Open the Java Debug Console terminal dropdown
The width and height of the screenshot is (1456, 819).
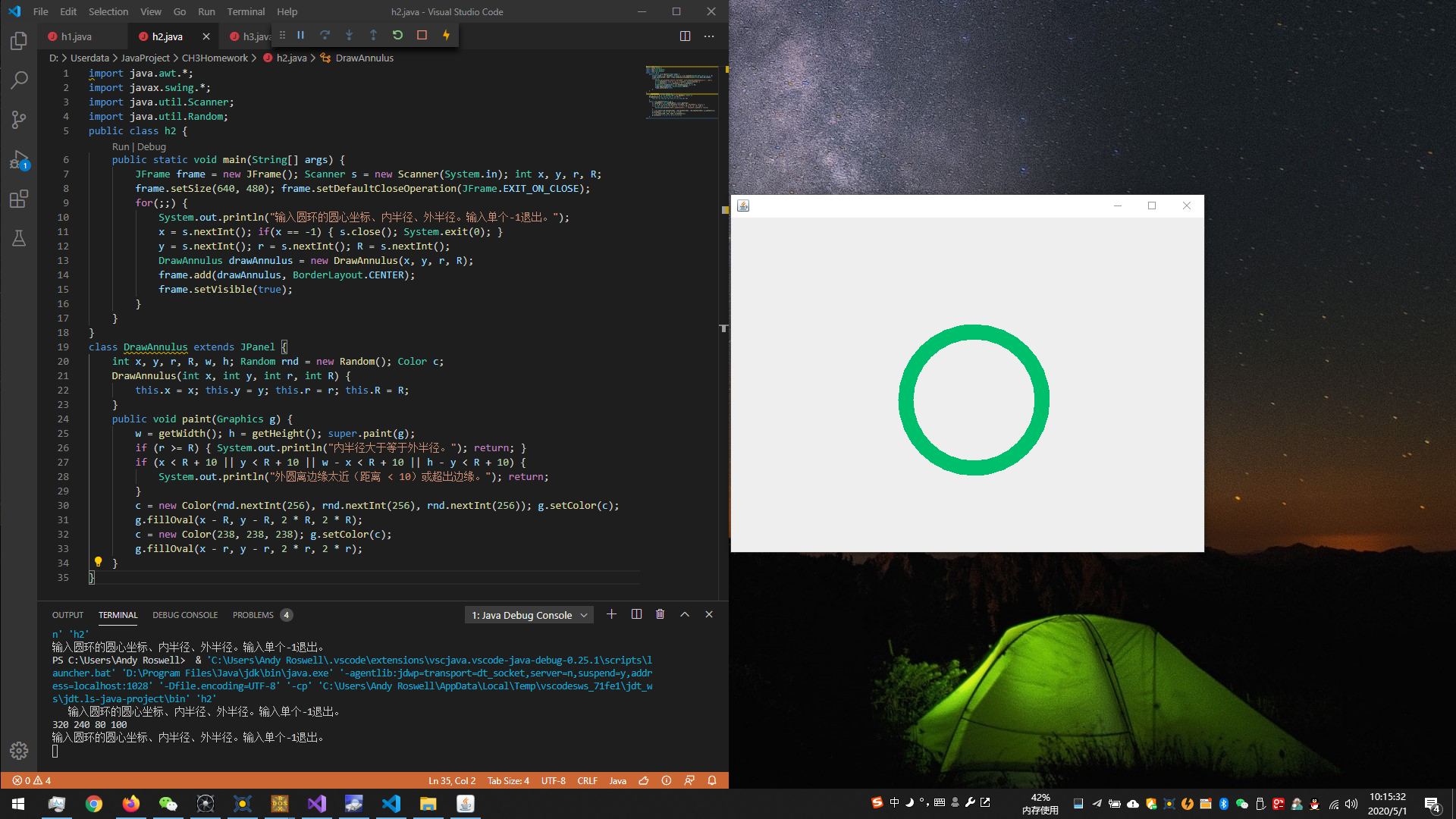(529, 615)
